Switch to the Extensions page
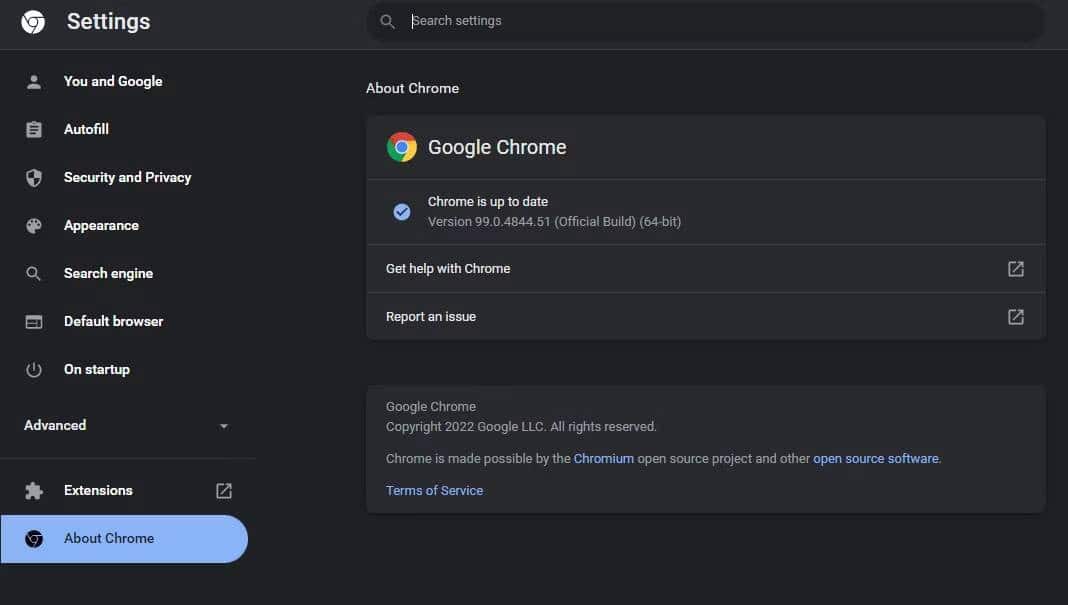Image resolution: width=1068 pixels, height=605 pixels. tap(98, 490)
